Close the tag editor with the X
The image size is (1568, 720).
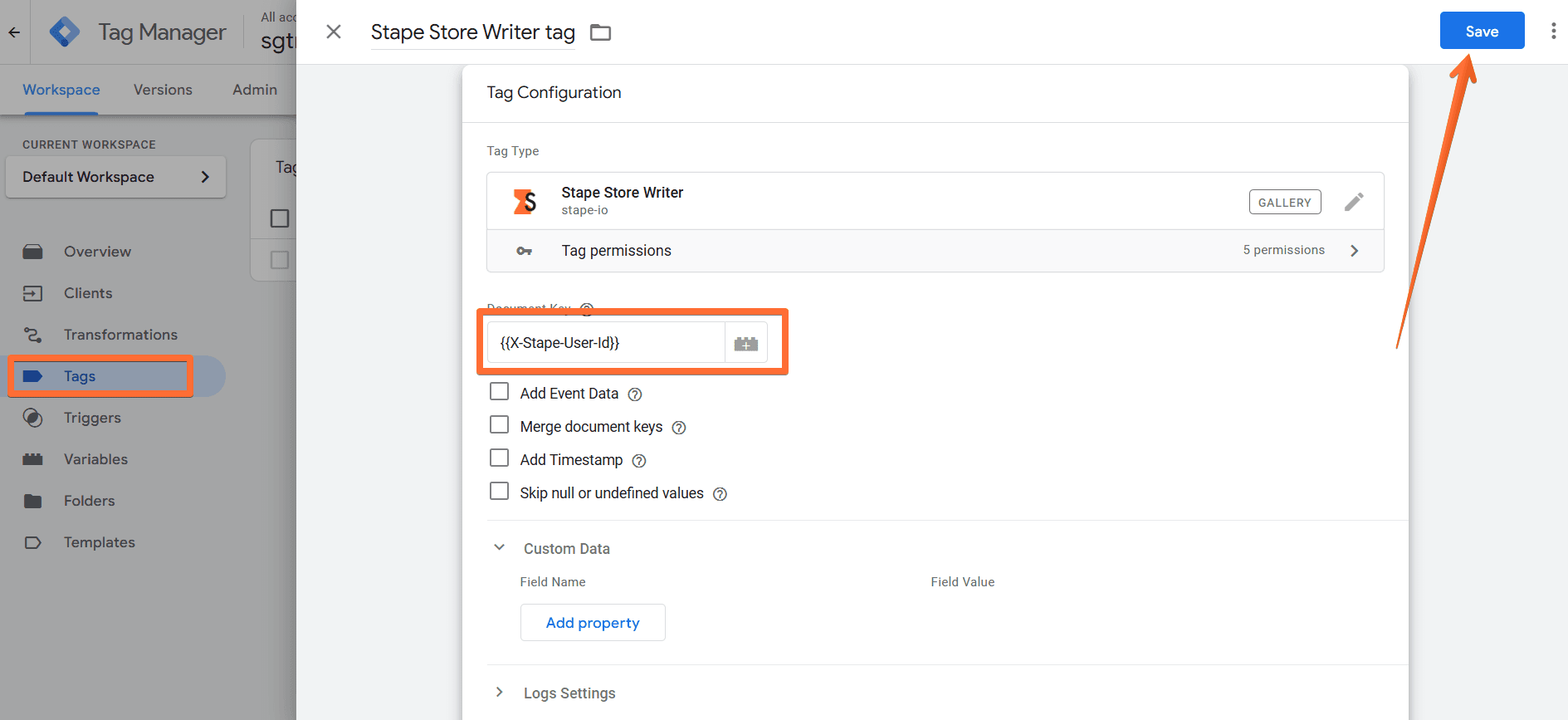tap(334, 32)
